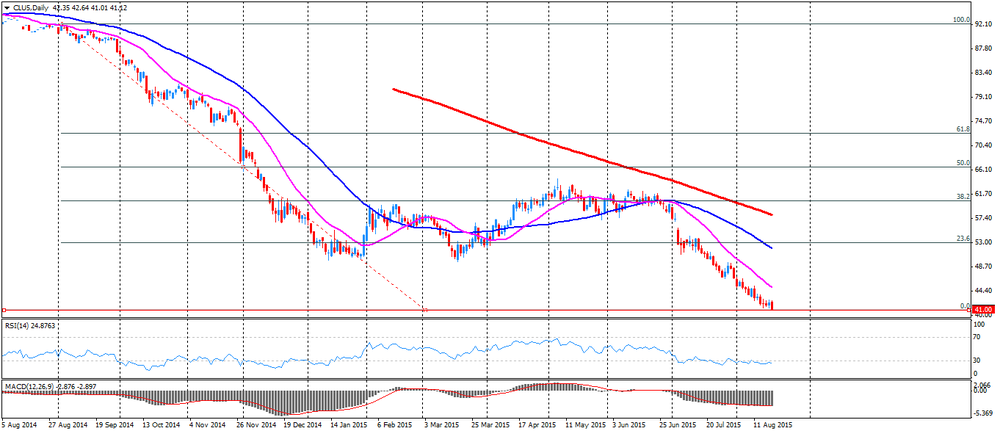
Task: Click the 4 Nov 2014 date label
Action: (209, 423)
